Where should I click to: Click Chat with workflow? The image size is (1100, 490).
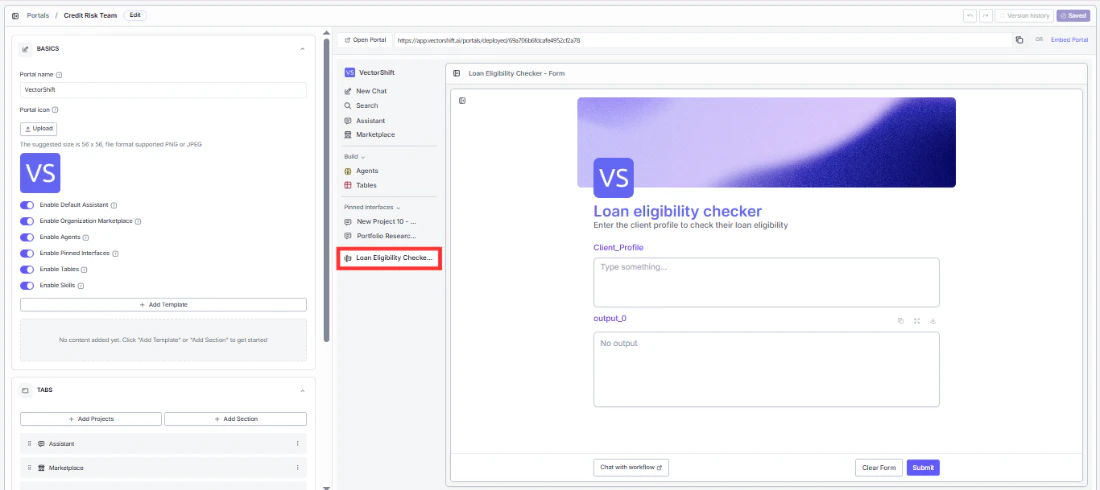(x=631, y=467)
